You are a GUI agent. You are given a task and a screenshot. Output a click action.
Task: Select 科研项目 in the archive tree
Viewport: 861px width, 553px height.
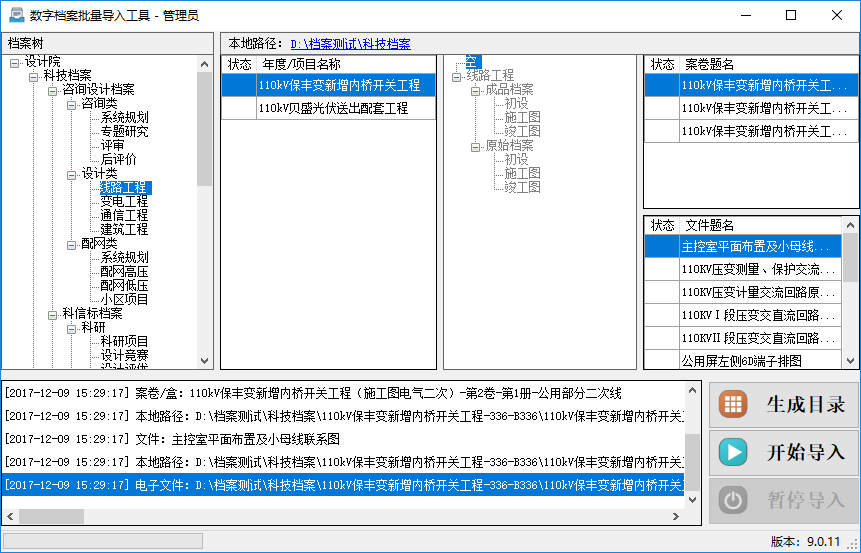tap(124, 342)
